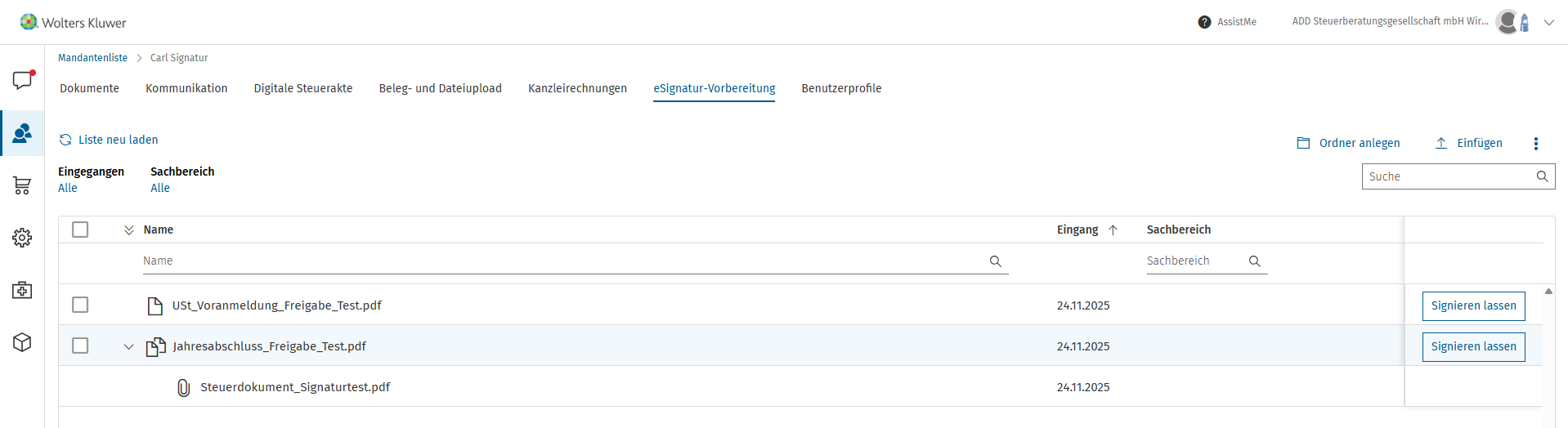The width and height of the screenshot is (1568, 428).
Task: Click the AssistMe help icon
Action: pyautogui.click(x=1204, y=22)
